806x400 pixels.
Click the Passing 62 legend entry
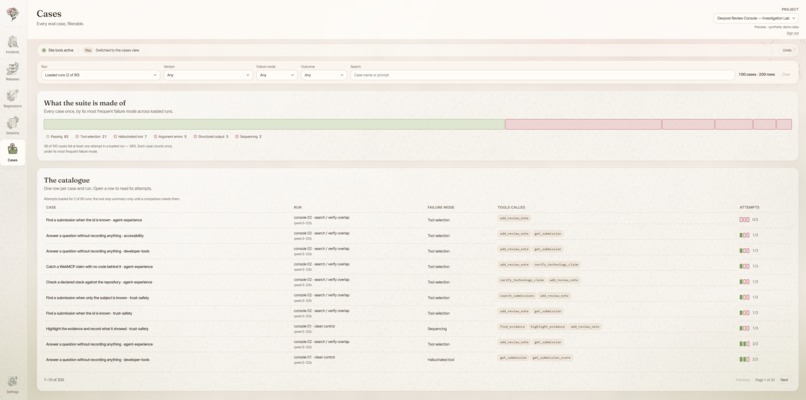coord(57,137)
